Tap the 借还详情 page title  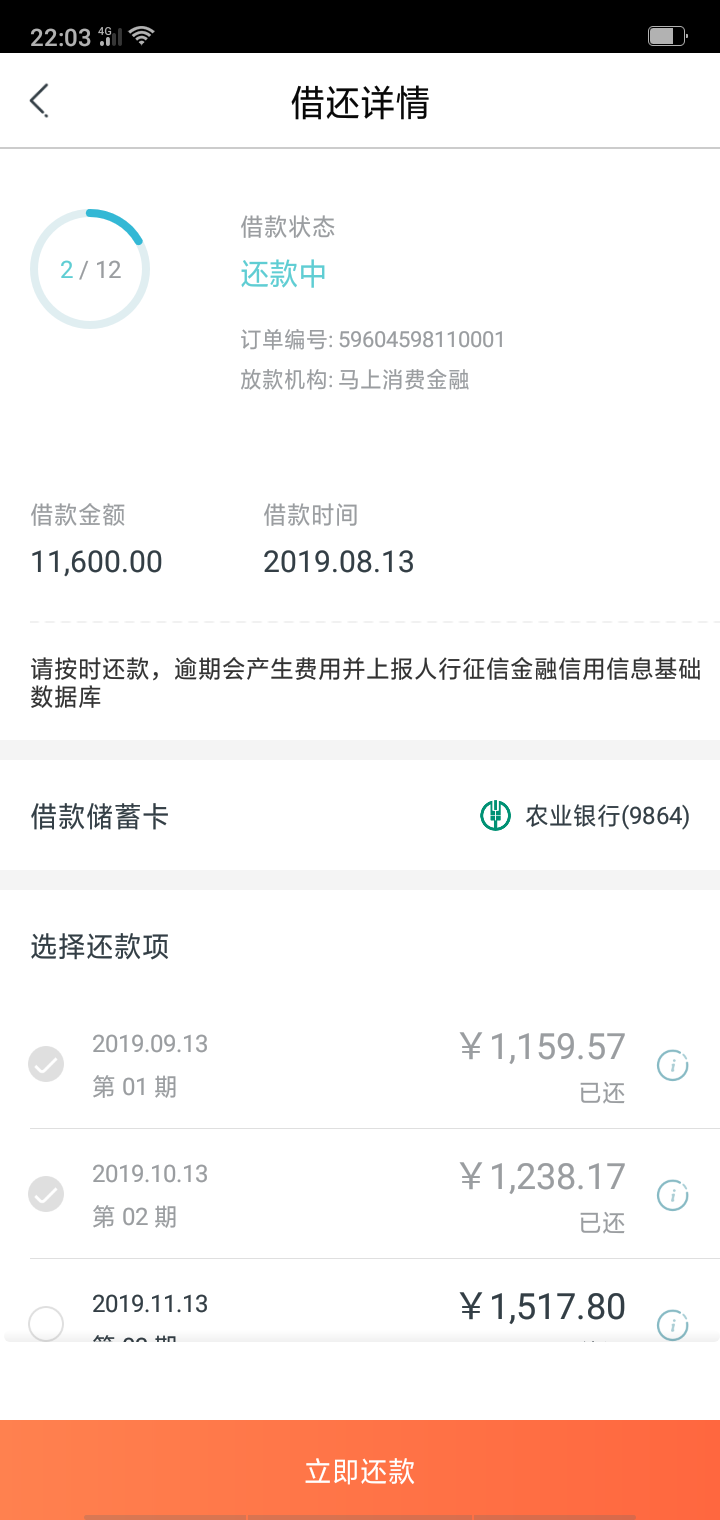[360, 102]
